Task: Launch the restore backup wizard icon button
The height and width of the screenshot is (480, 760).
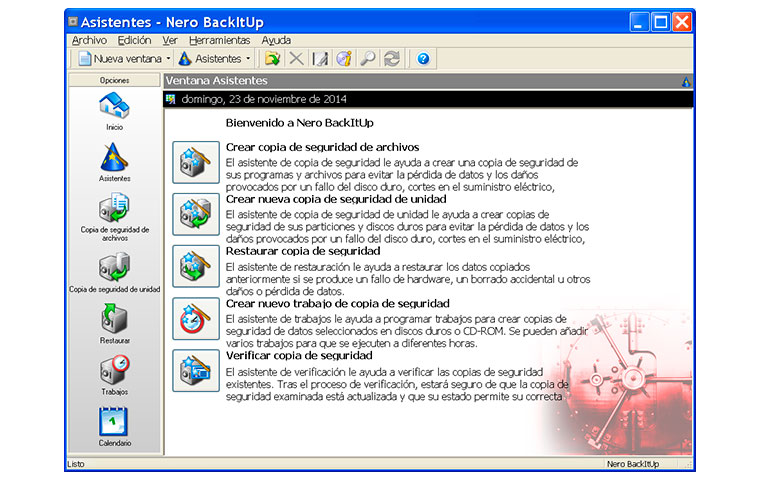Action: (x=196, y=266)
